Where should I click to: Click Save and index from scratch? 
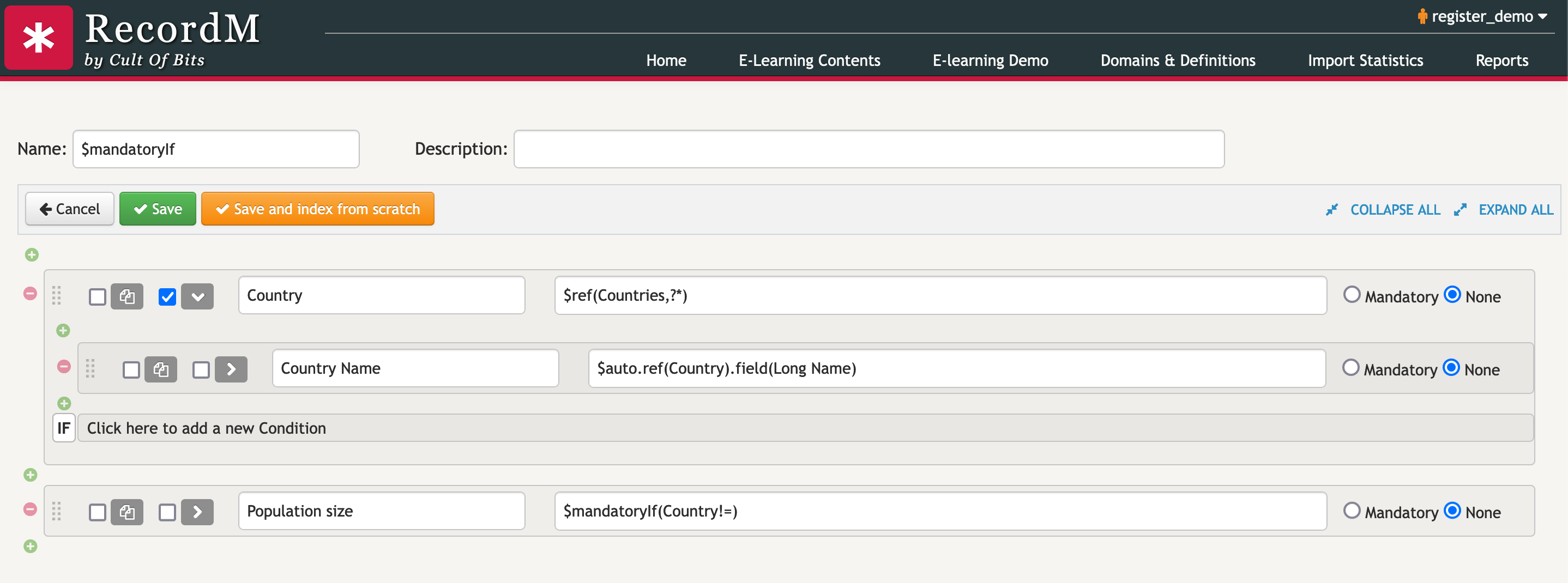click(x=317, y=209)
